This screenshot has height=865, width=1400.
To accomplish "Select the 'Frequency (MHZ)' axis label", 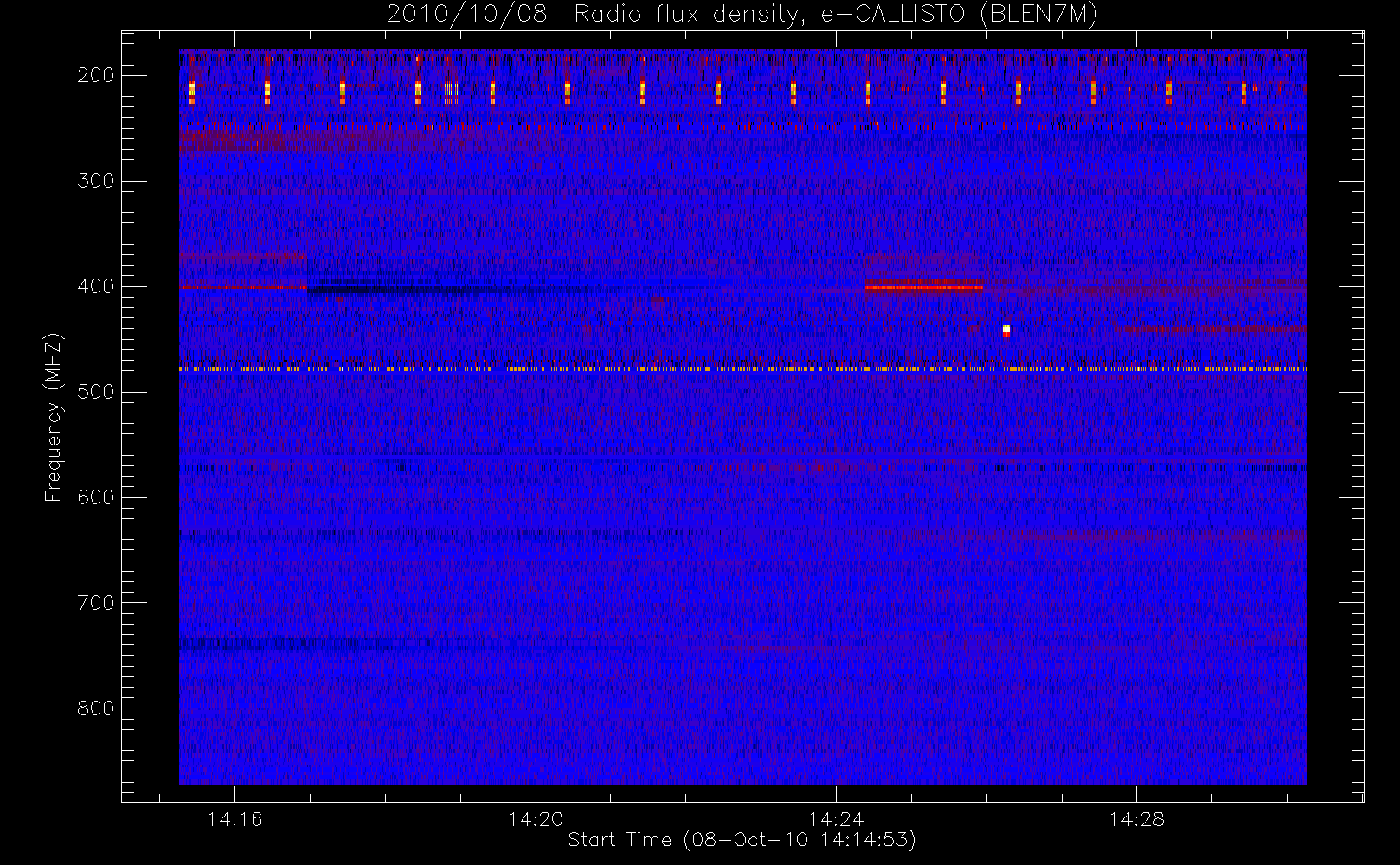I will click(x=54, y=417).
